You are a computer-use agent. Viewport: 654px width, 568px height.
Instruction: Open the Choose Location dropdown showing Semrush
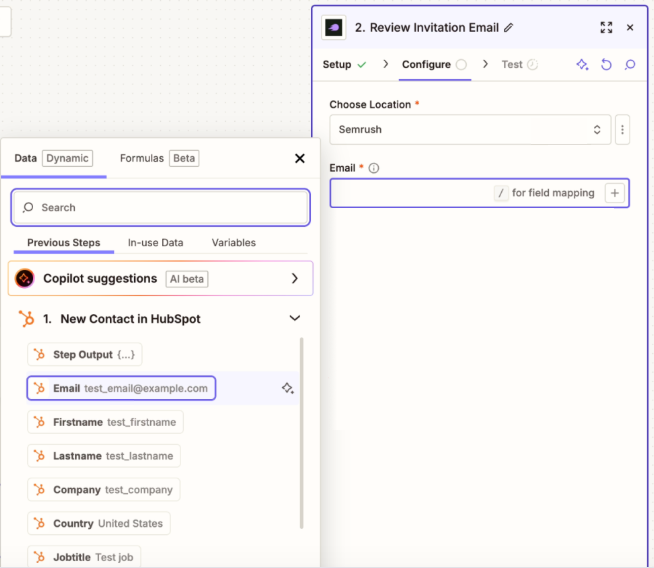coord(470,130)
